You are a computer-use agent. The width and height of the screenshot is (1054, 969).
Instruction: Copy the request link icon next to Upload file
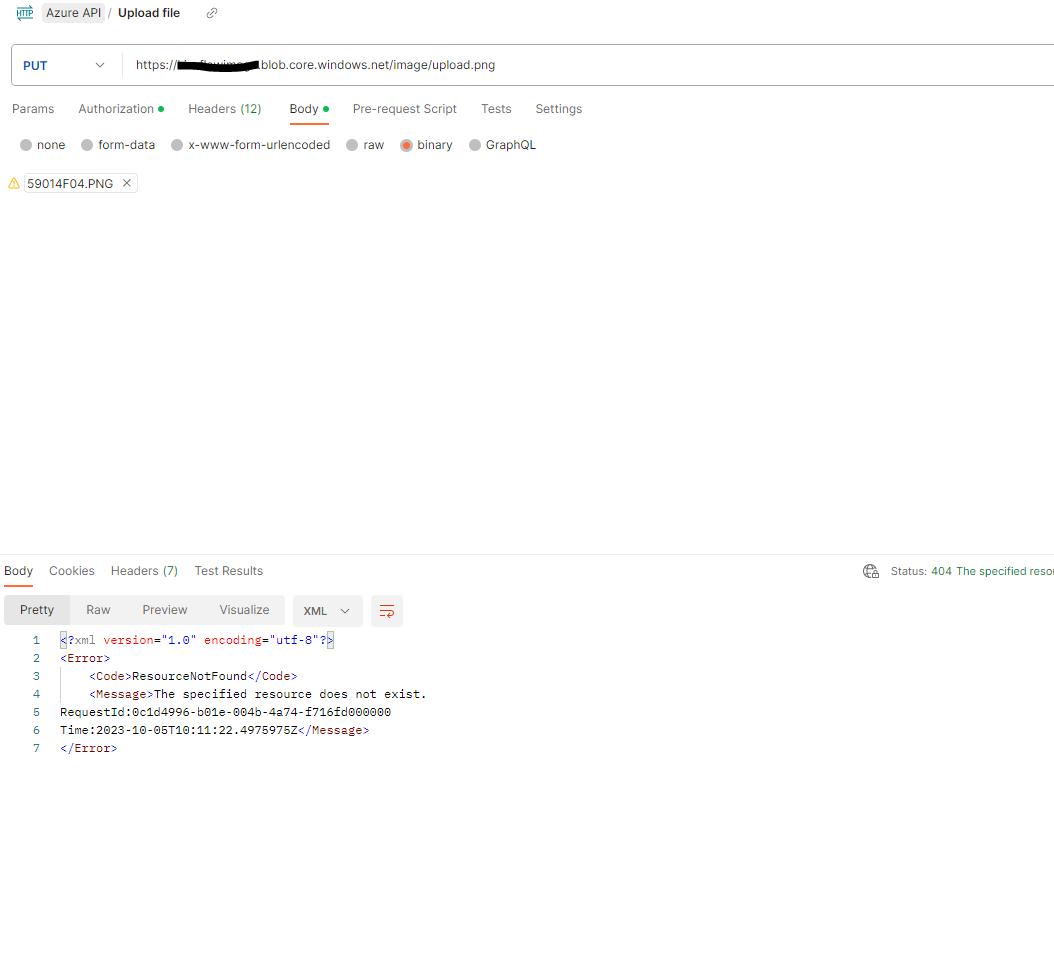[x=209, y=12]
